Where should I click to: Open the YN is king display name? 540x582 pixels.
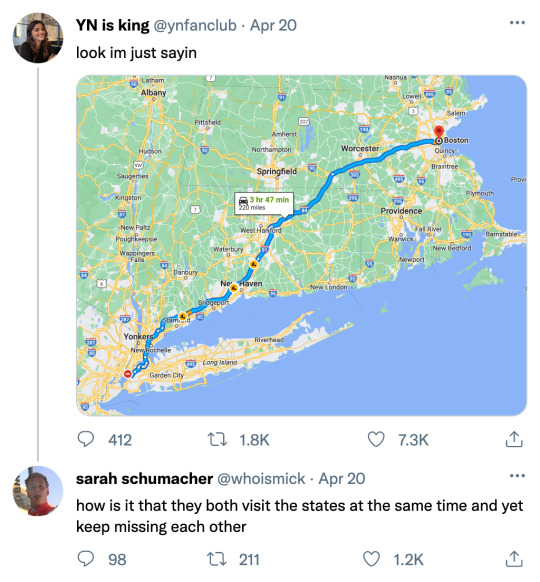(x=112, y=26)
